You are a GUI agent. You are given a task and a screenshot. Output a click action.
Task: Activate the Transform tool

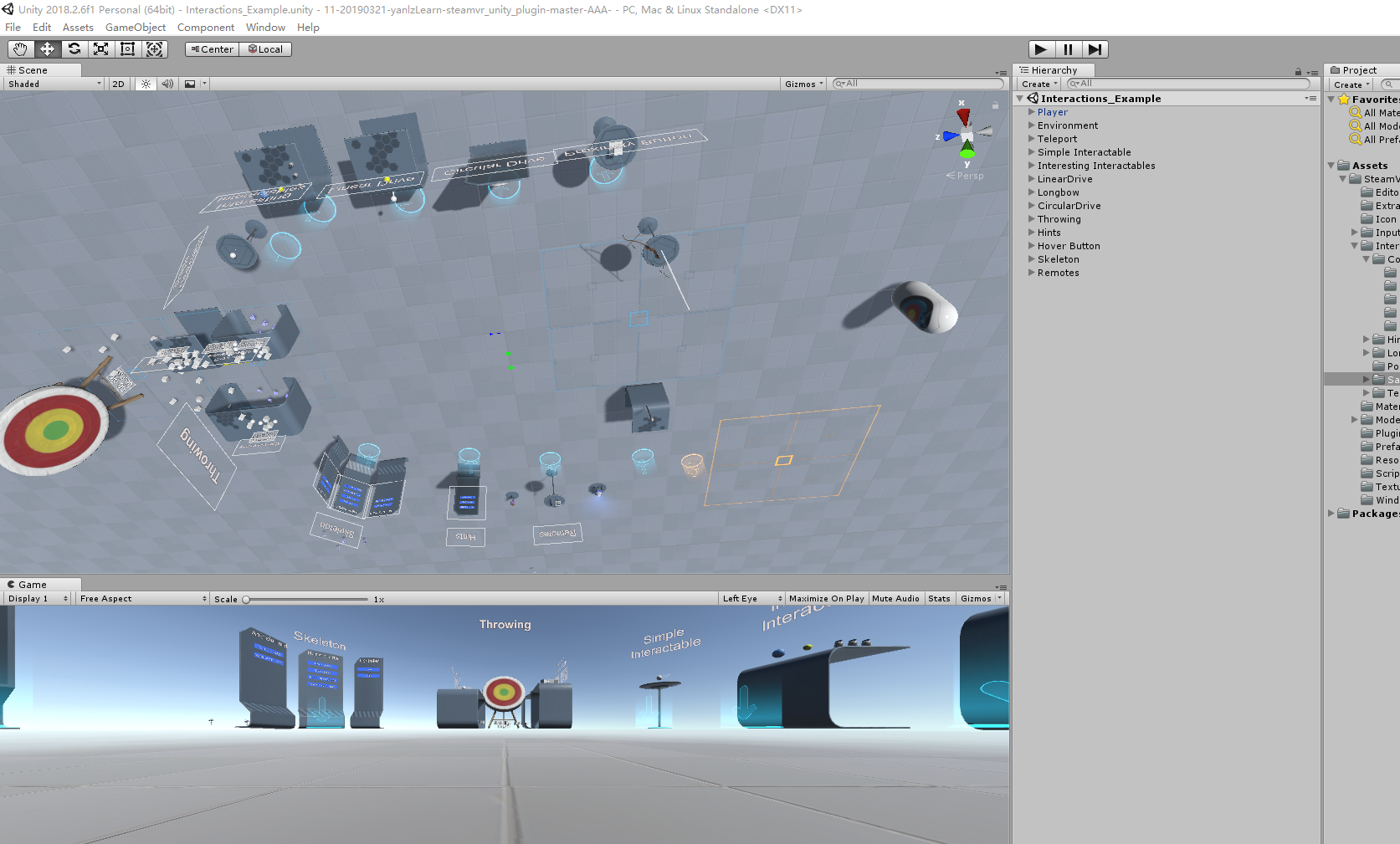(155, 49)
